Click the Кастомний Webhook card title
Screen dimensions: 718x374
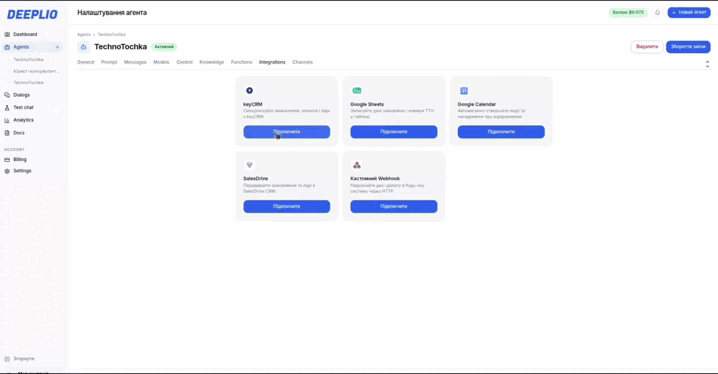tap(375, 179)
